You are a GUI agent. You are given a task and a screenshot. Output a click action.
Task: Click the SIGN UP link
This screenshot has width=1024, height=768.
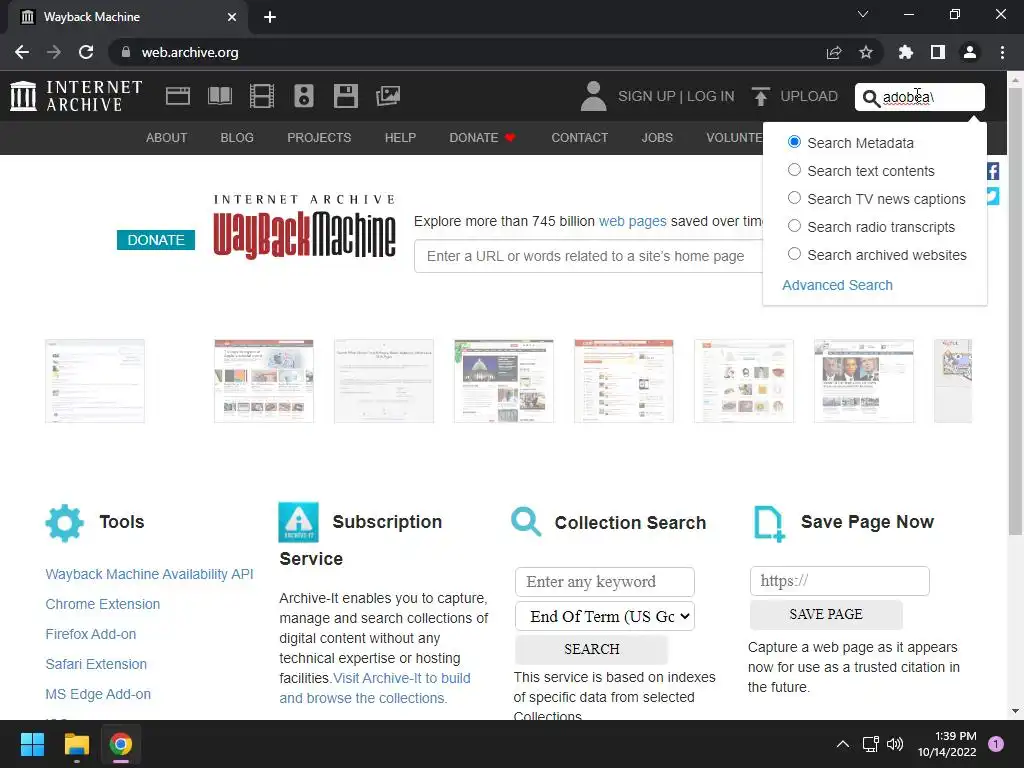point(647,96)
